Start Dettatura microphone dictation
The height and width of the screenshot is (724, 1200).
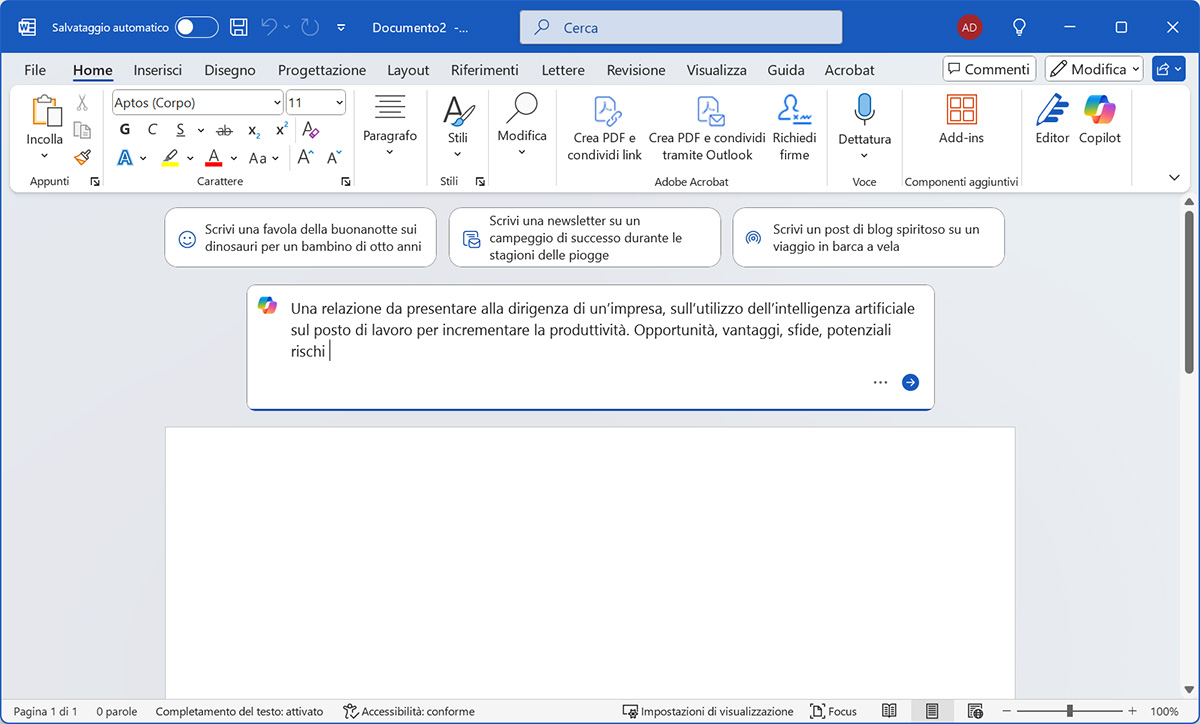tap(864, 110)
